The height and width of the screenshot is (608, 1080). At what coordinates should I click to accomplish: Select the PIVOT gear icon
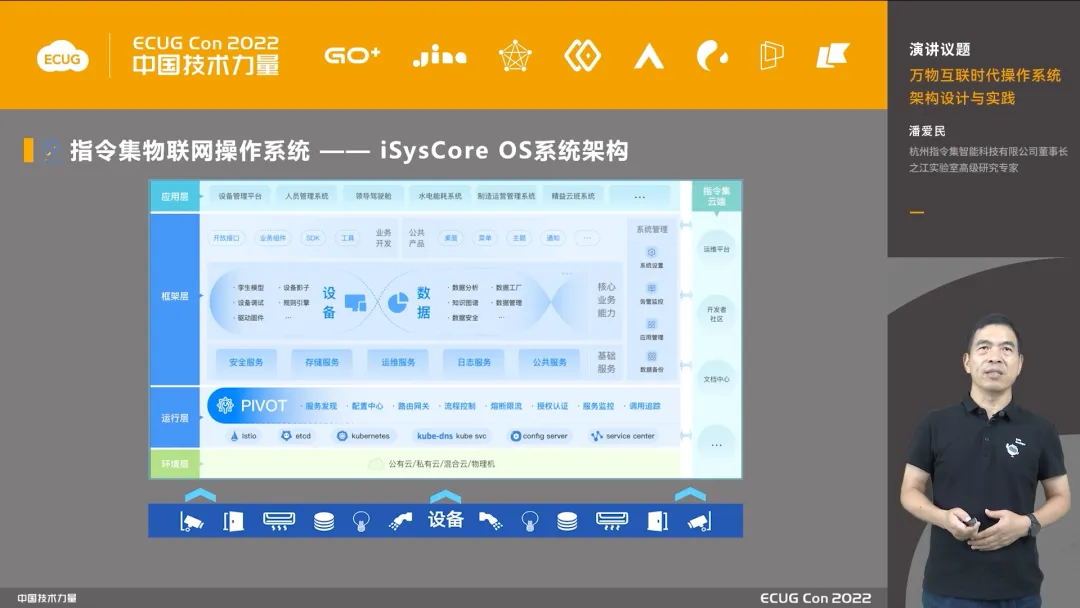point(222,405)
